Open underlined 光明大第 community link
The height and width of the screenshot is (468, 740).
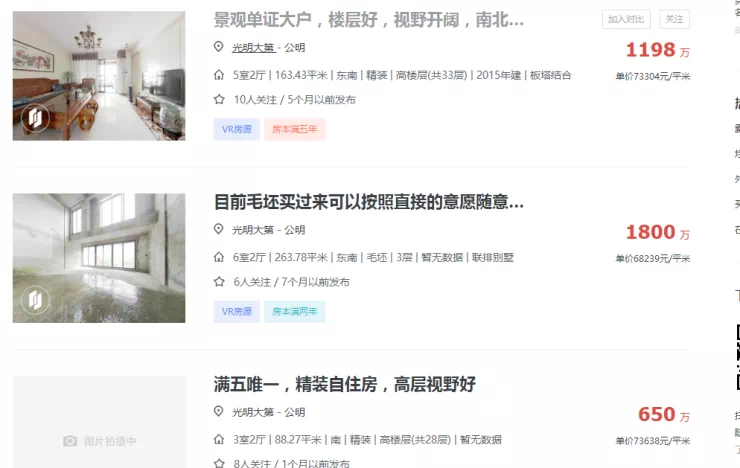click(253, 48)
